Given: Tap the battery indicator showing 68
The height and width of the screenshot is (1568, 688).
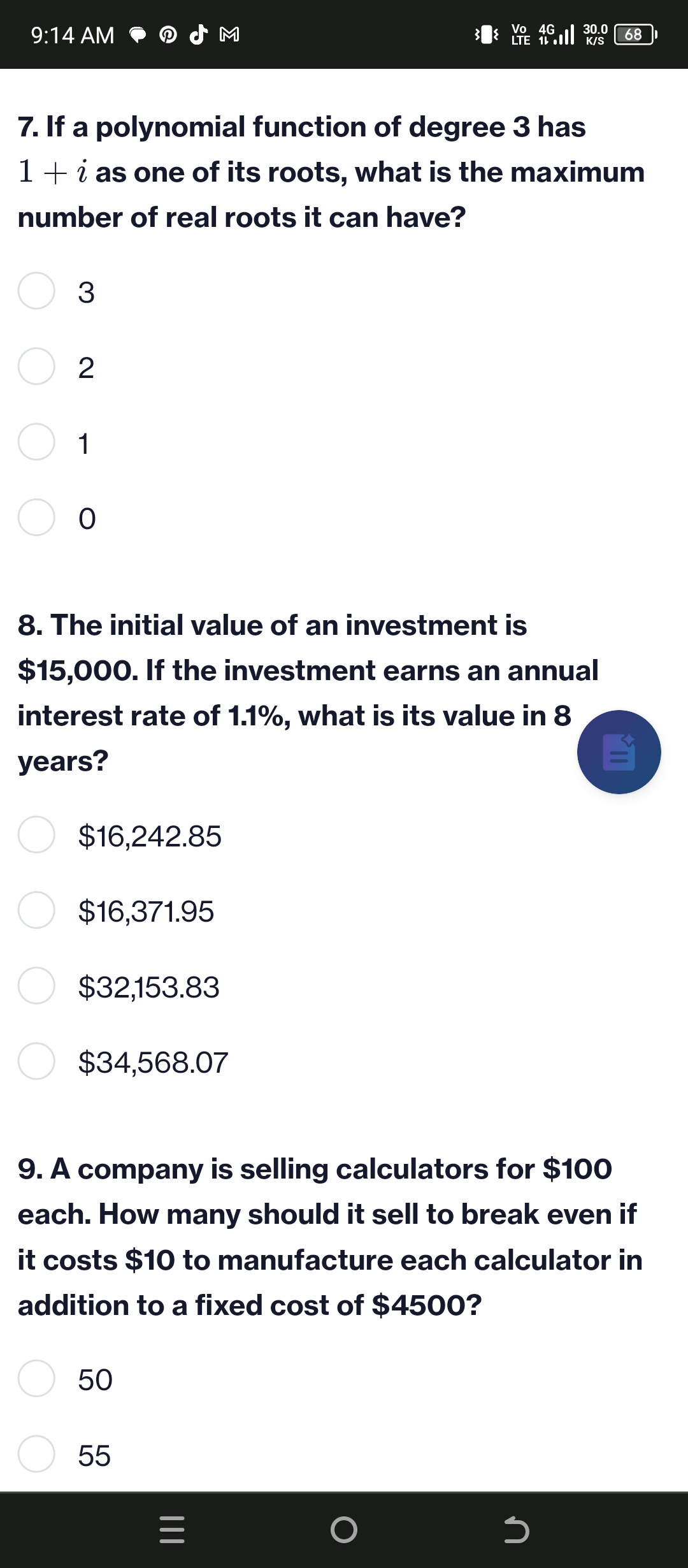Looking at the screenshot, I should point(634,34).
